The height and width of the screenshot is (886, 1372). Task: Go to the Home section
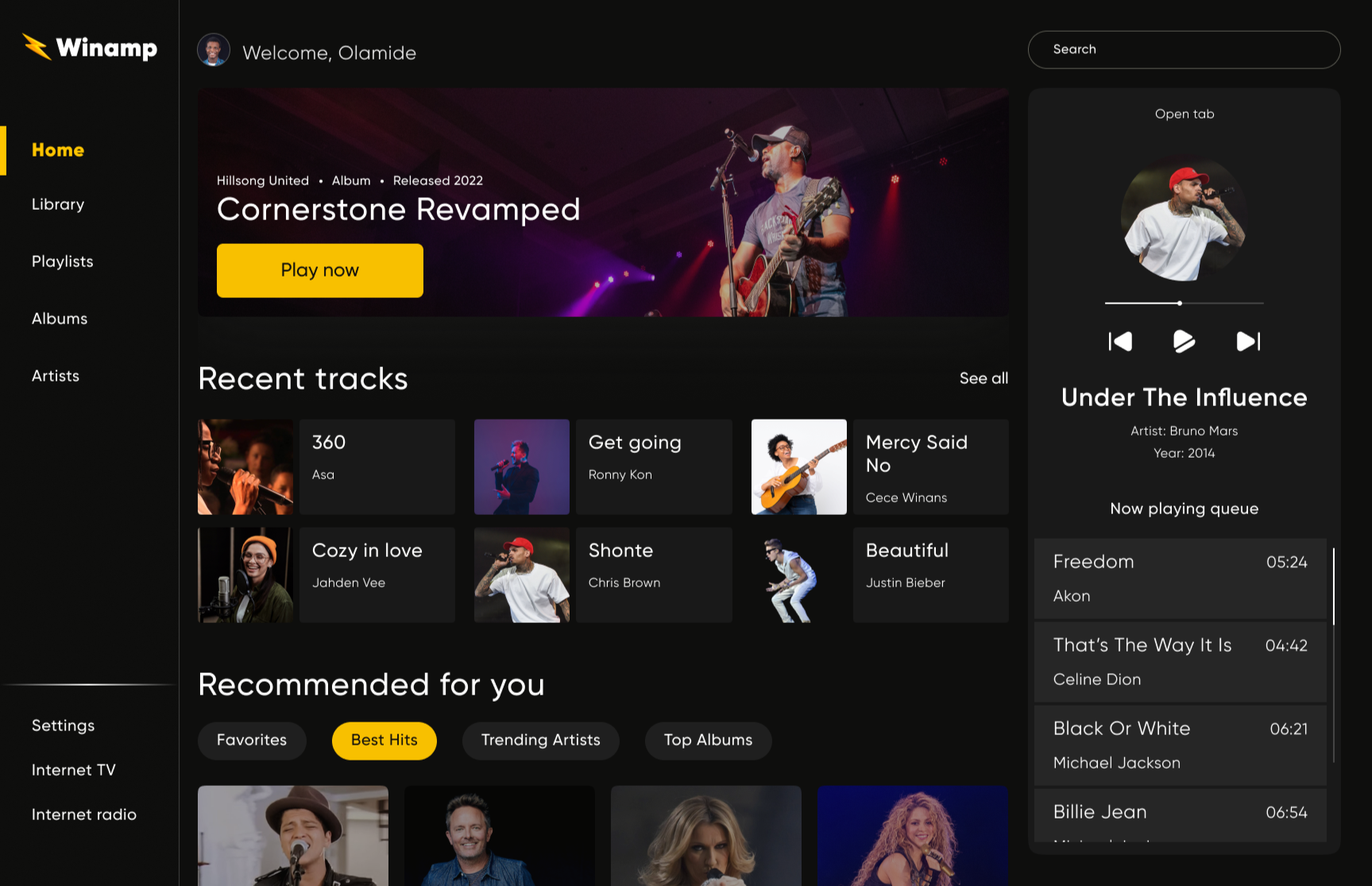pyautogui.click(x=58, y=150)
